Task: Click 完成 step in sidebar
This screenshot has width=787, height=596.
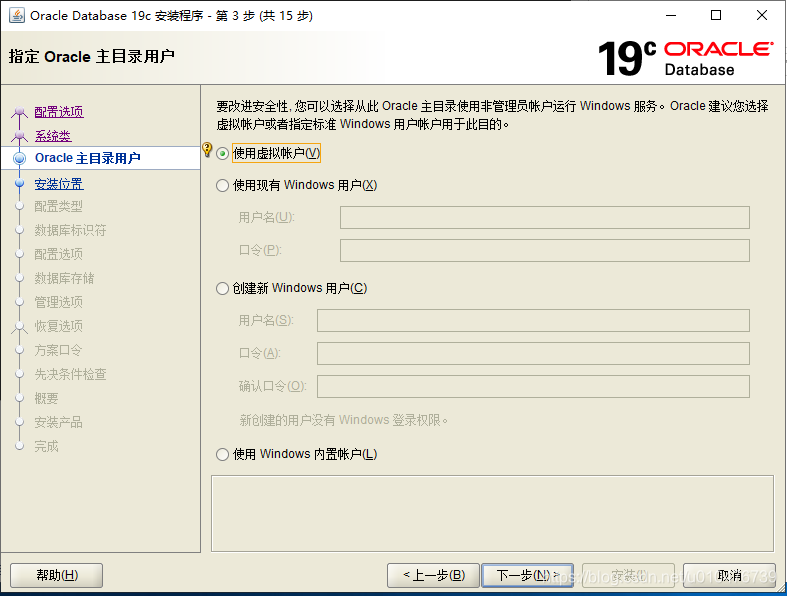Action: [46, 446]
